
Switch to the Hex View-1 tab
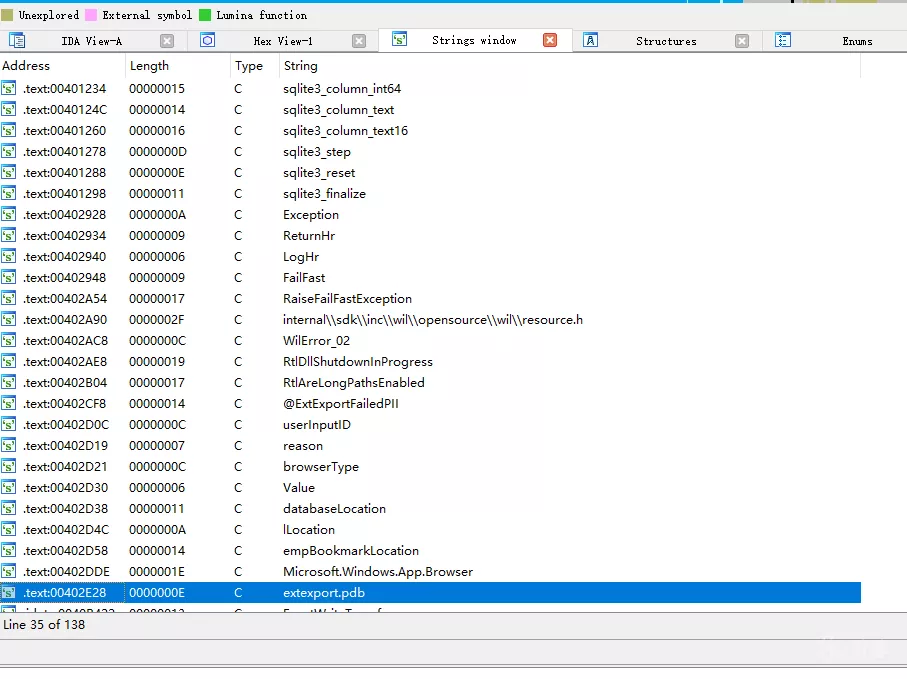283,41
